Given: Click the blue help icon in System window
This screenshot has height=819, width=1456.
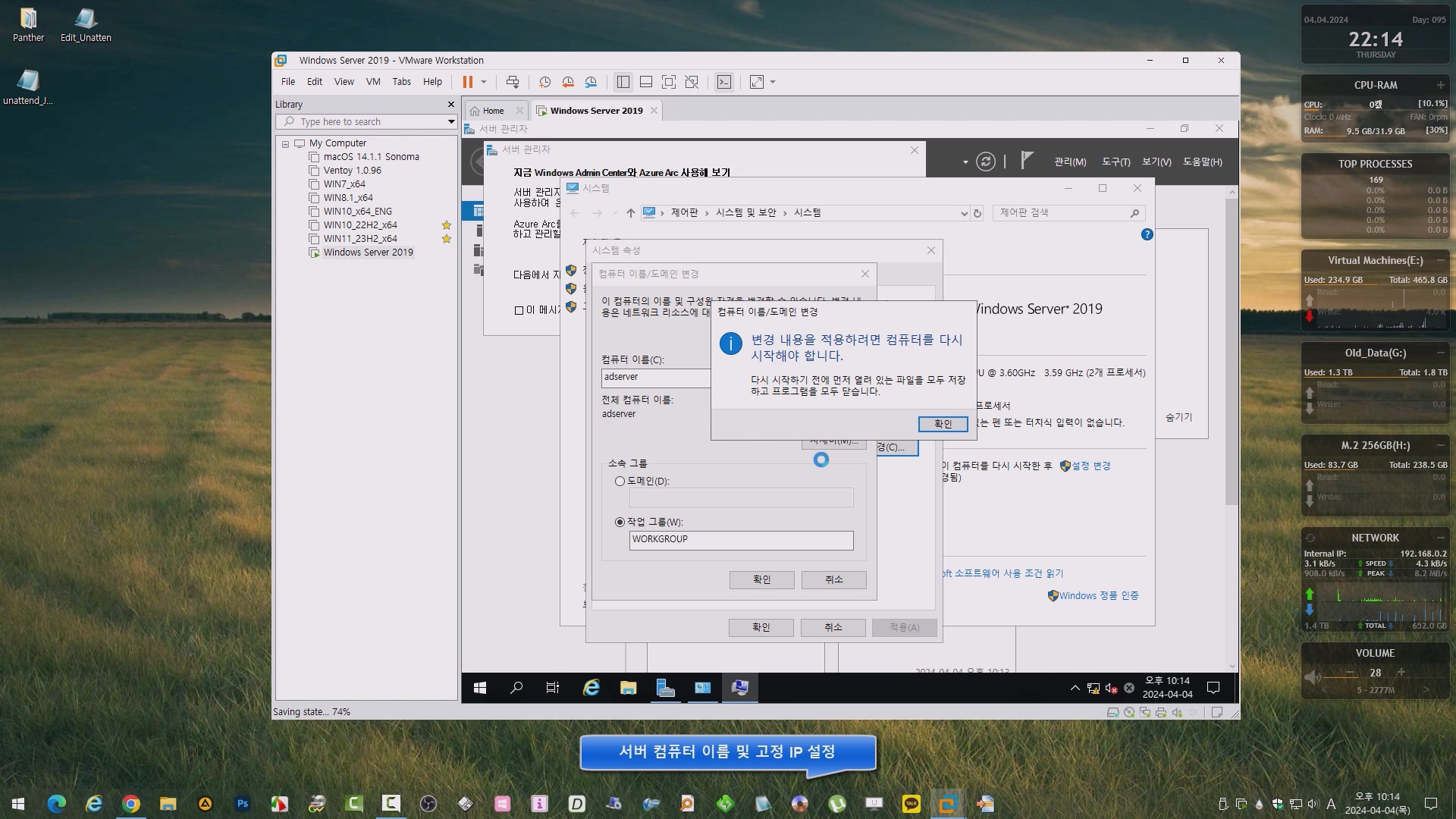Looking at the screenshot, I should [1147, 235].
